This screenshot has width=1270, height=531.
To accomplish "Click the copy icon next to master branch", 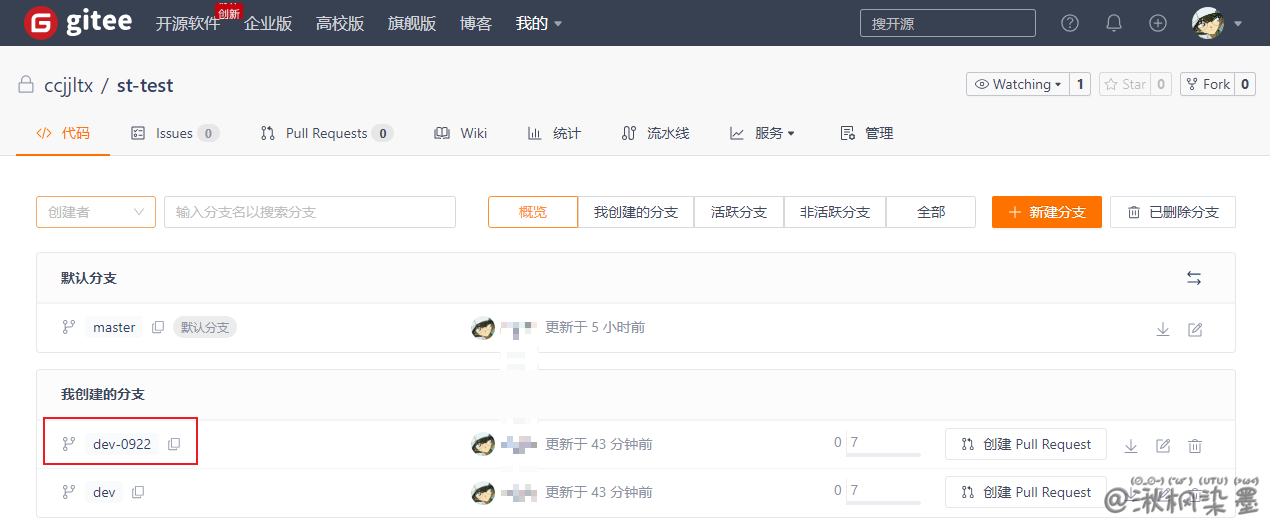I will pos(158,328).
